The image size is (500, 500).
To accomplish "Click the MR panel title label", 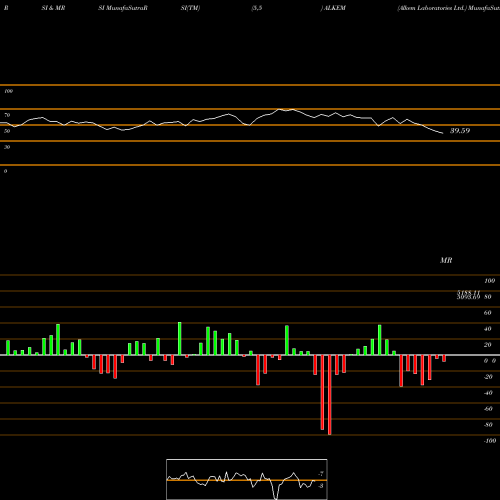I will [446, 260].
